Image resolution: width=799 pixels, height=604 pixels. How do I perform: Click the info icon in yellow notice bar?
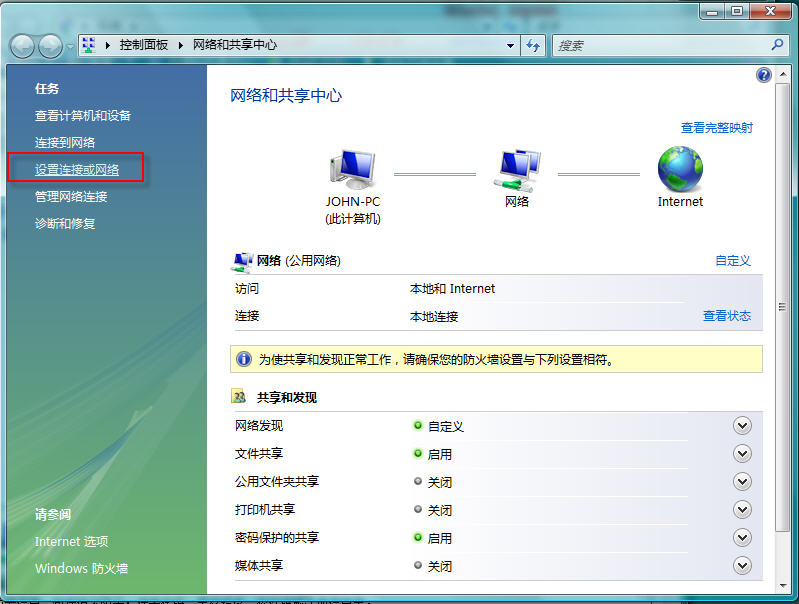[244, 359]
